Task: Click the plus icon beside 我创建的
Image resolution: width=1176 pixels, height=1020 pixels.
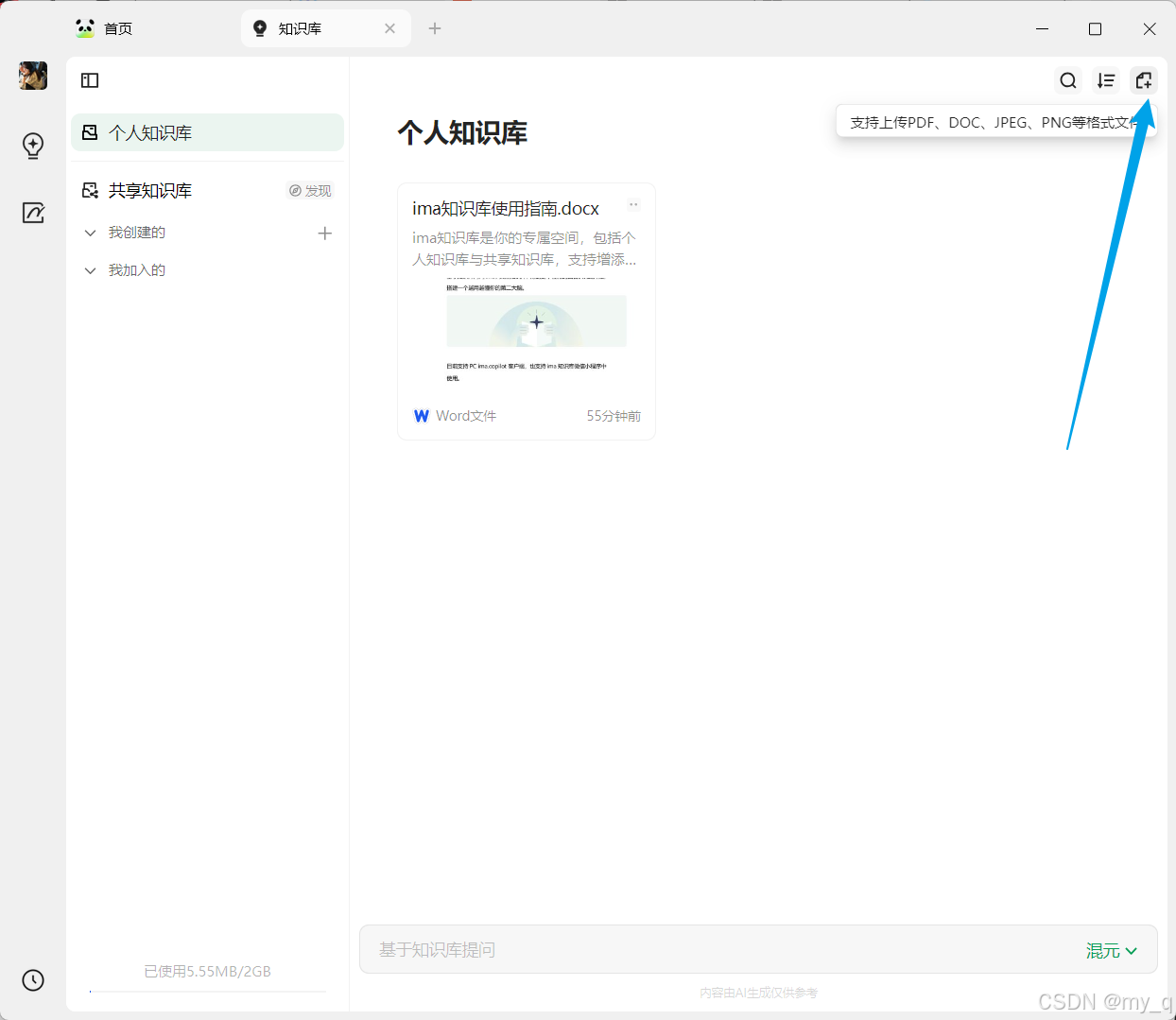Action: (325, 233)
